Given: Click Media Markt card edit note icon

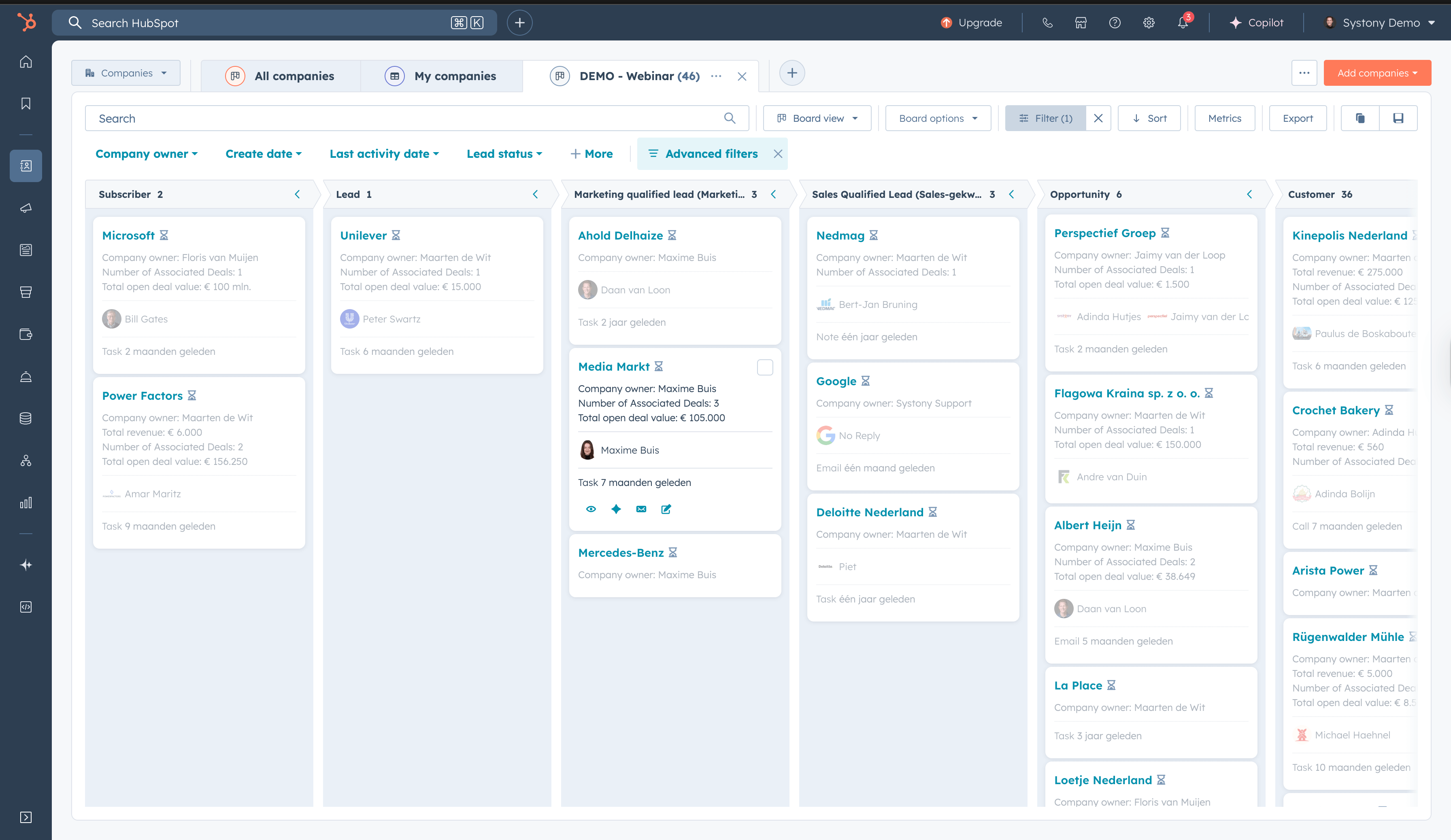Looking at the screenshot, I should click(x=666, y=509).
